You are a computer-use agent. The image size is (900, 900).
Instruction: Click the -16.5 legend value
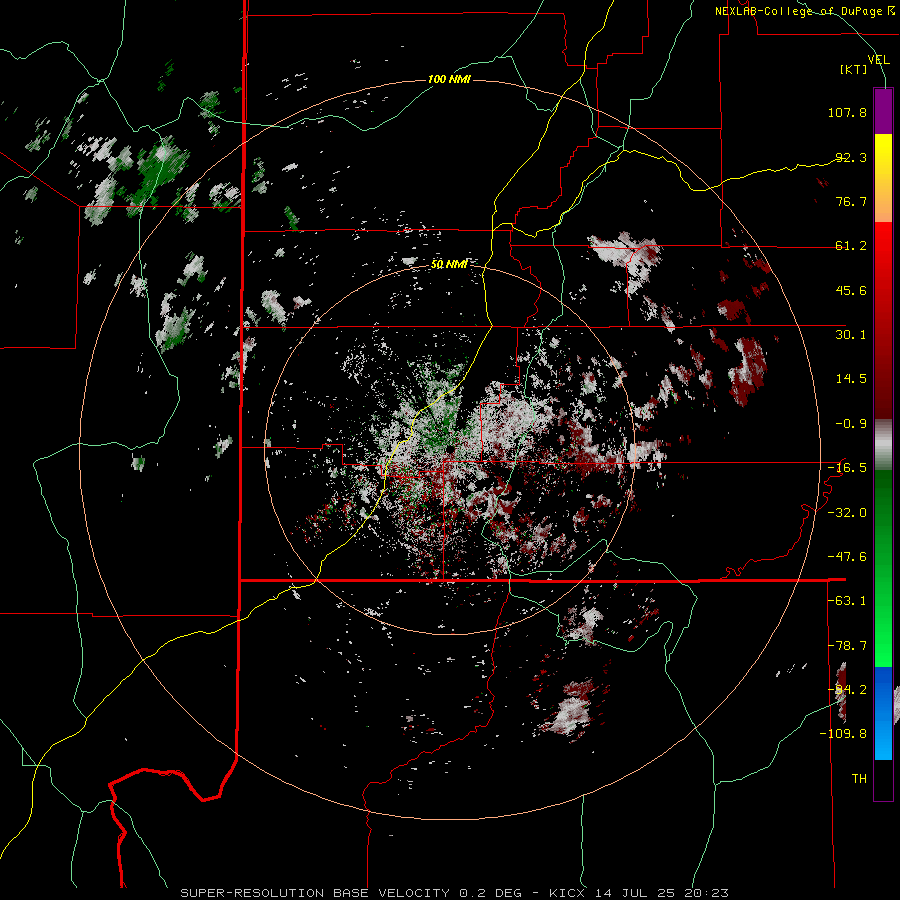click(x=847, y=468)
